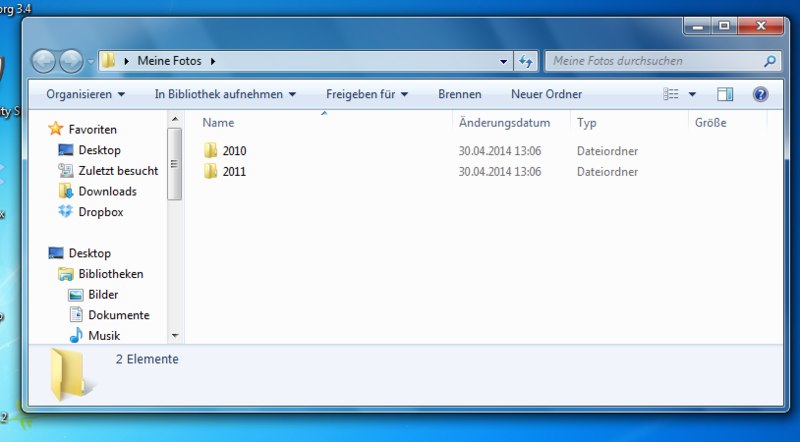Click the Forward navigation arrow button
This screenshot has width=800, height=442.
click(71, 61)
